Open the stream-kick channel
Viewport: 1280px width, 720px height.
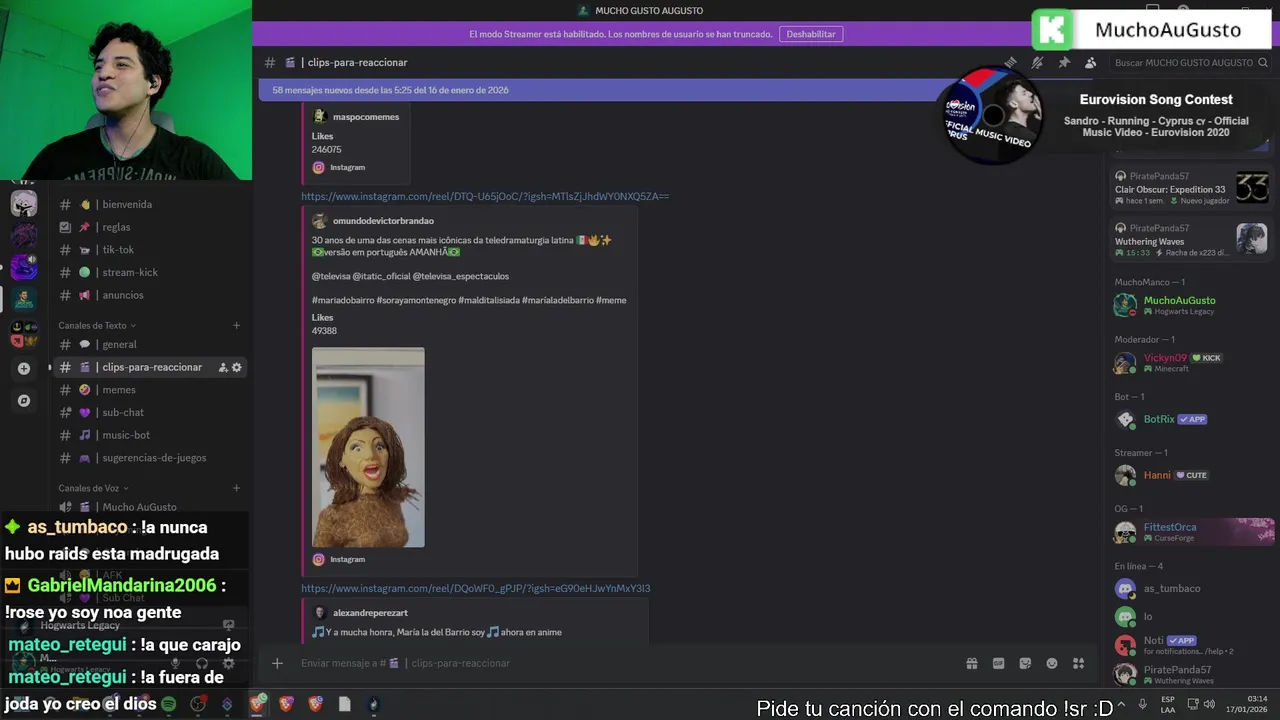coord(150,272)
